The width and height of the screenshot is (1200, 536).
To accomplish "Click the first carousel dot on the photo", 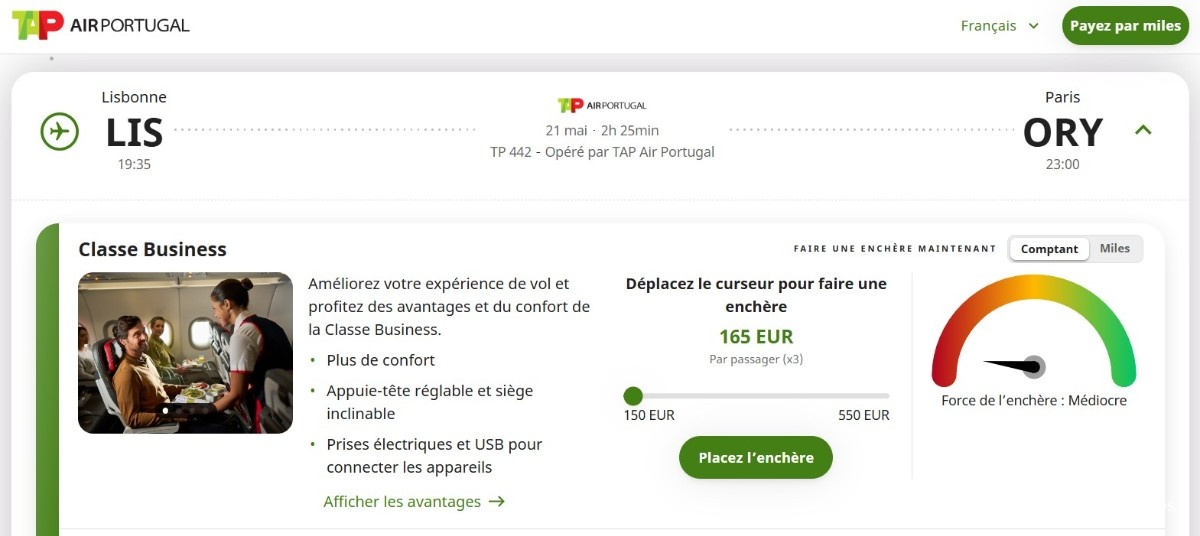I will click(x=165, y=410).
